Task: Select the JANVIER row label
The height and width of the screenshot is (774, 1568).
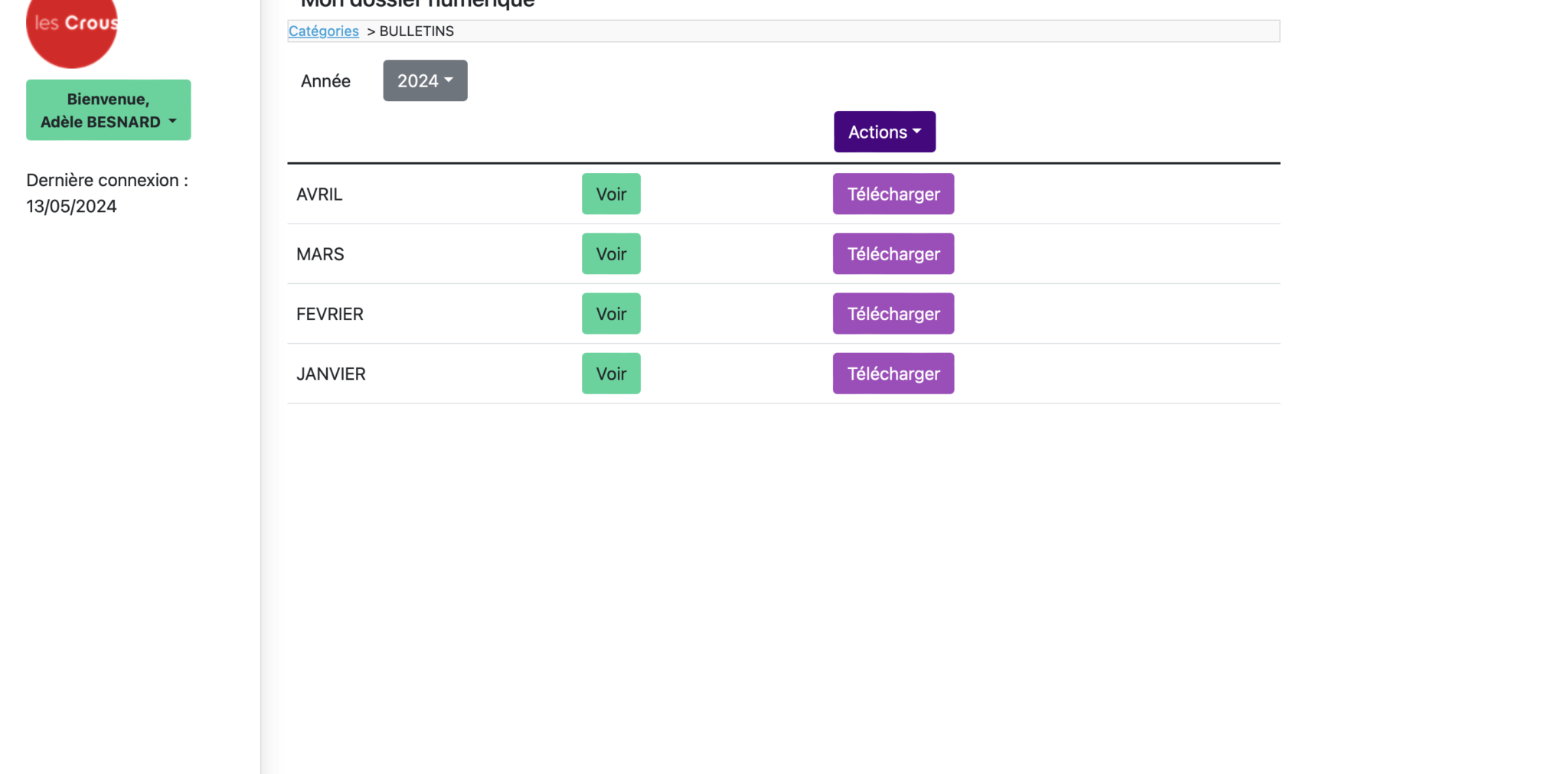Action: click(x=331, y=374)
